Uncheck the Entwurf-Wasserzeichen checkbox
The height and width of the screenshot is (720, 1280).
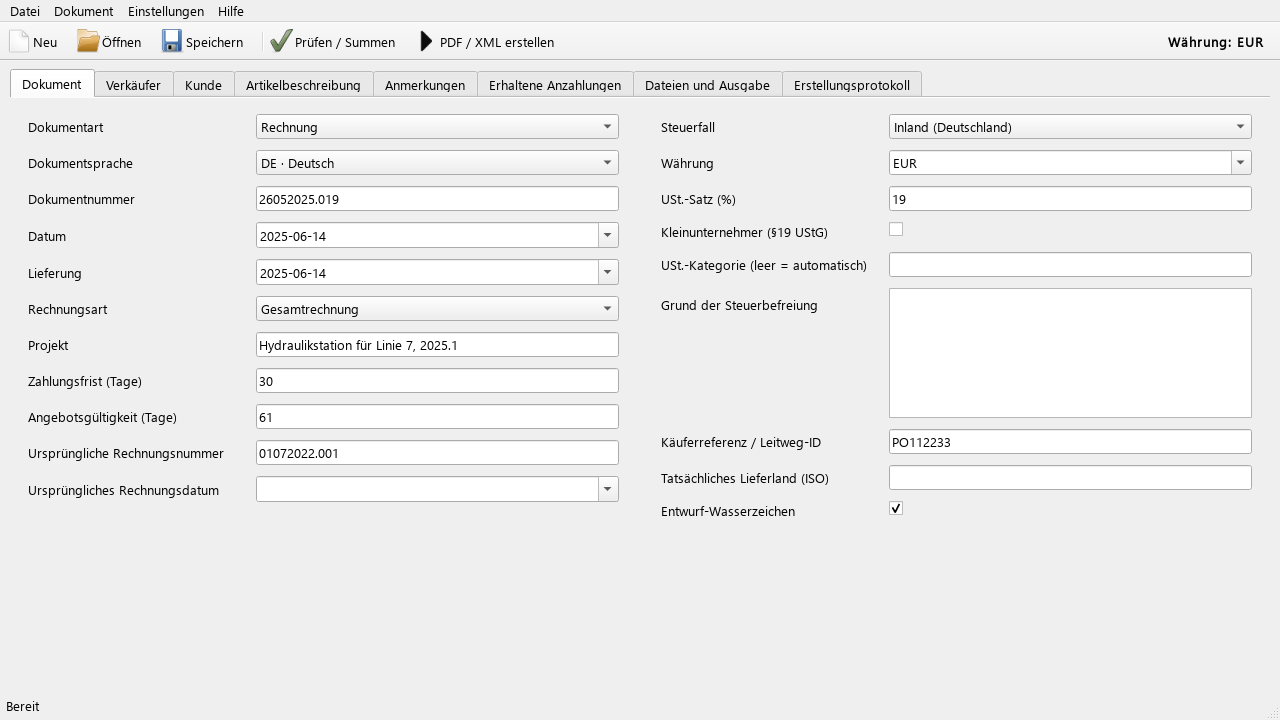click(896, 508)
